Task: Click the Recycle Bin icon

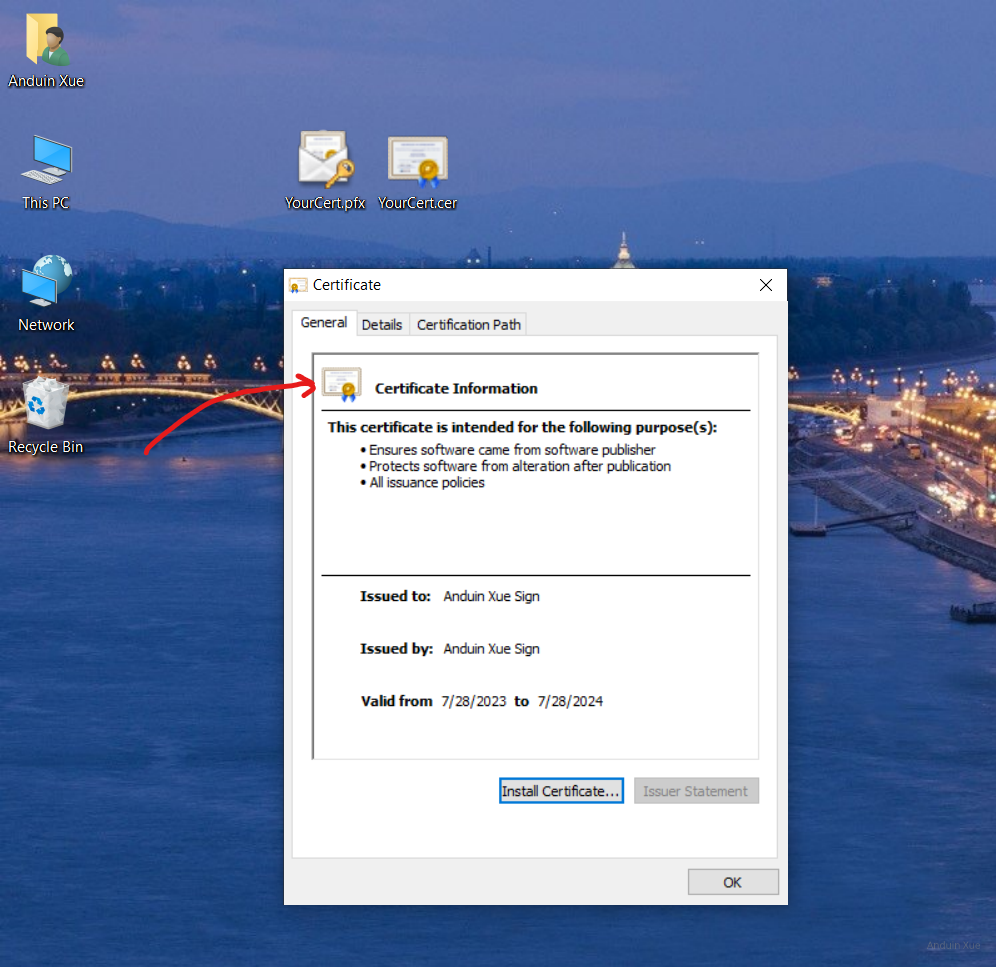Action: point(46,405)
